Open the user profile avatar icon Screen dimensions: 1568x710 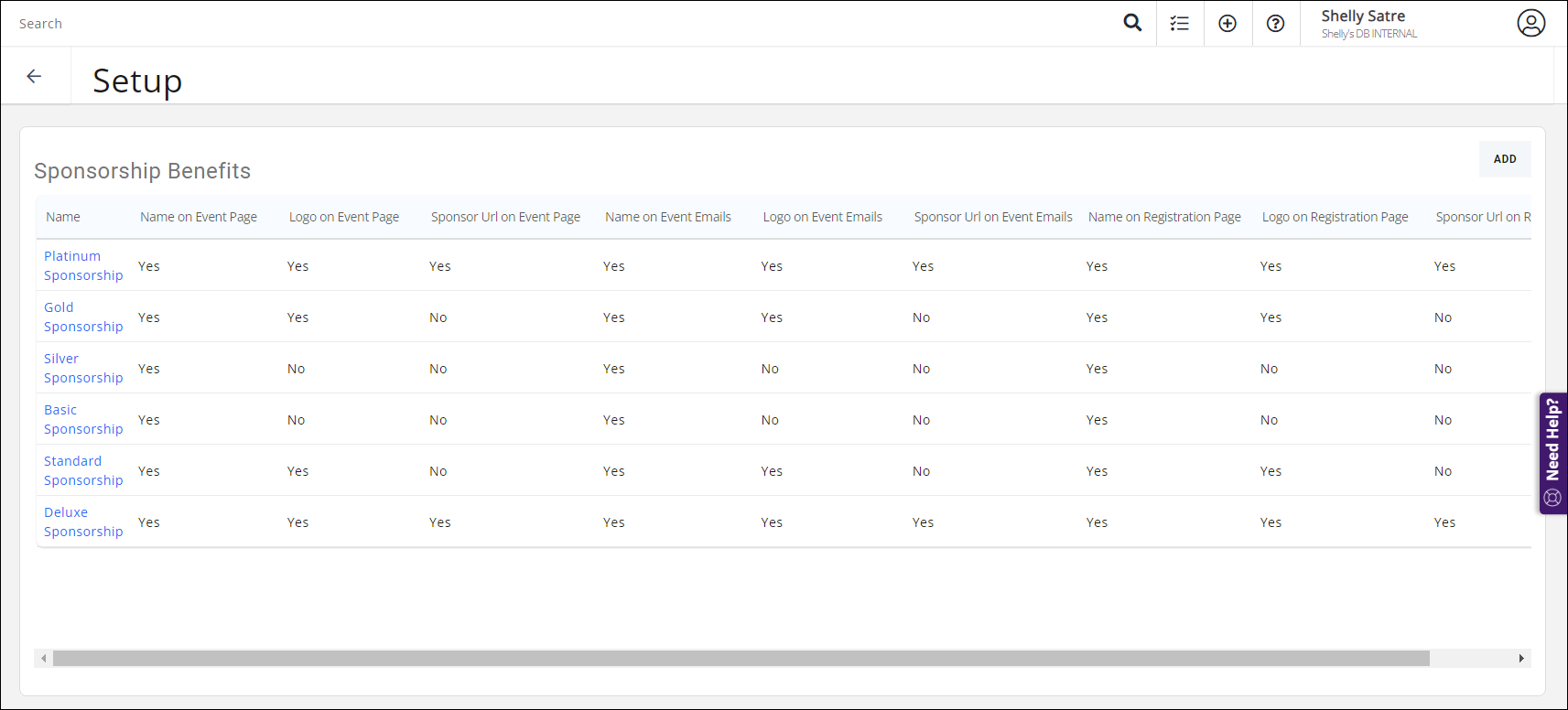click(x=1530, y=23)
